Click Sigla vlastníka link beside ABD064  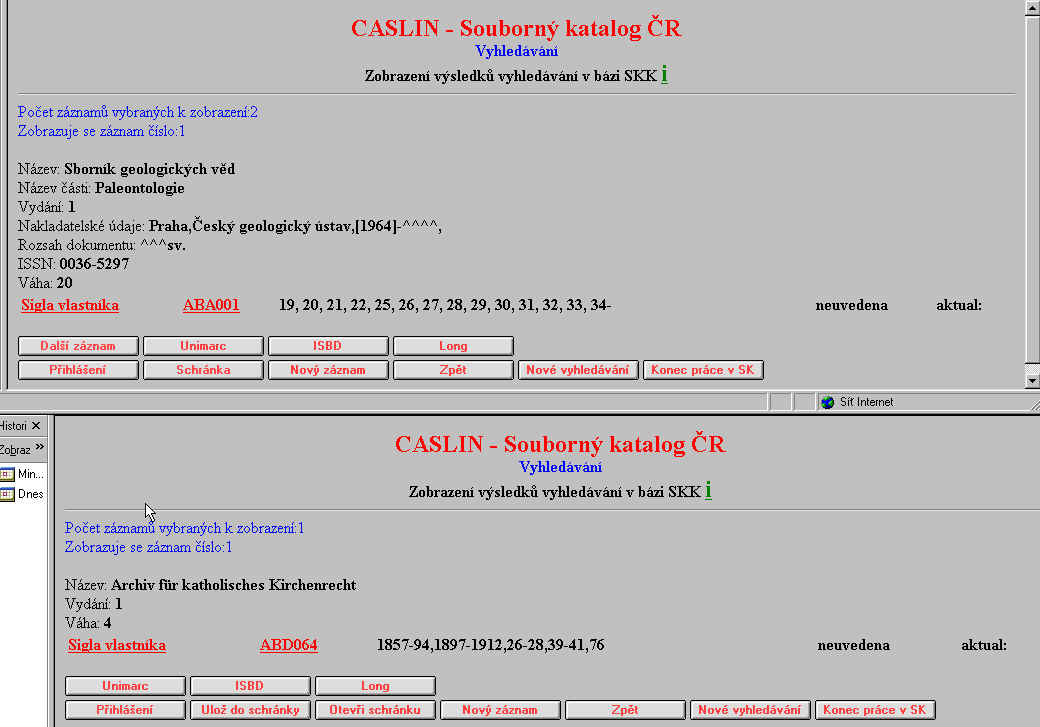(117, 645)
